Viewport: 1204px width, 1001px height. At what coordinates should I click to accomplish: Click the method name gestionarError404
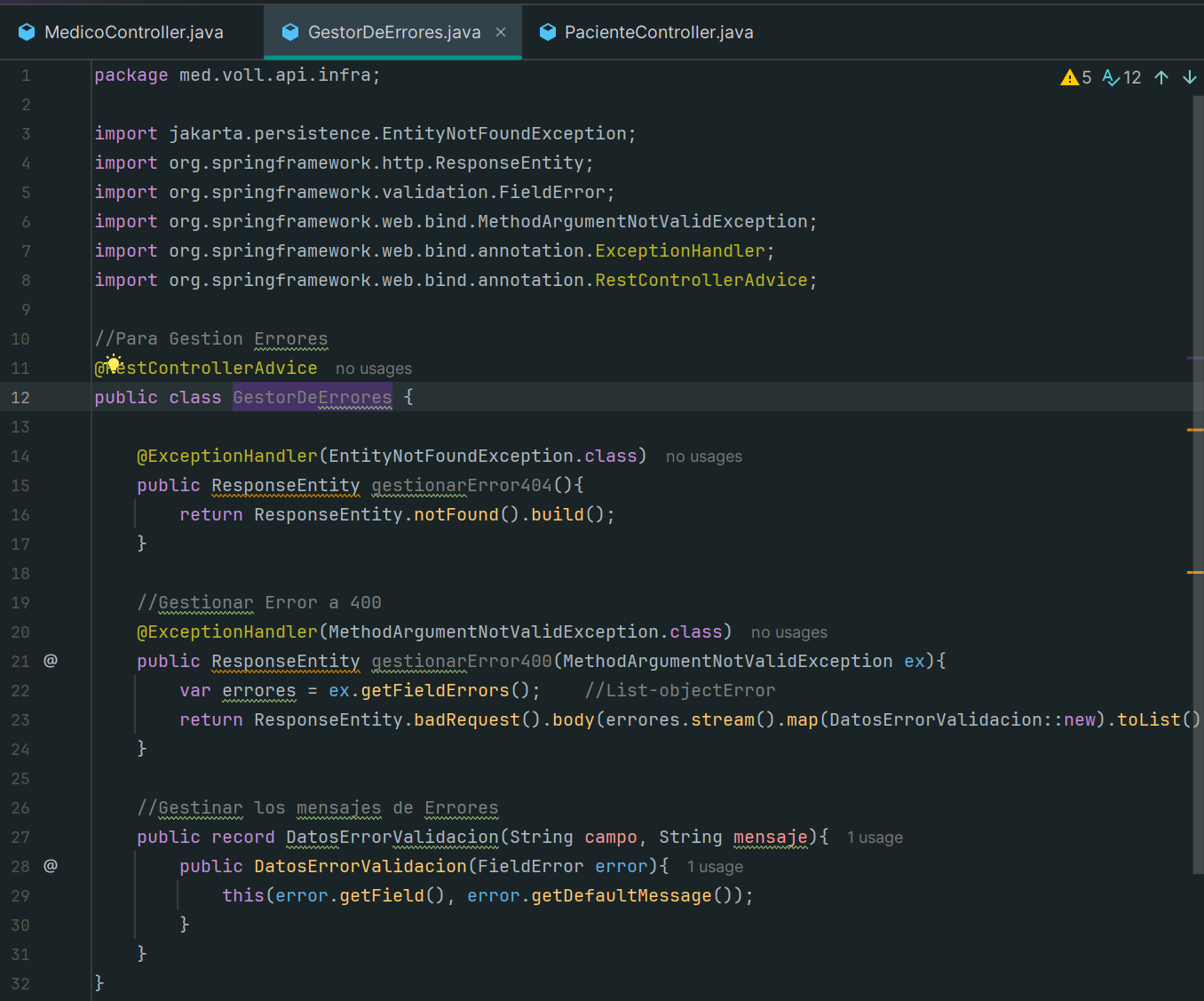[462, 485]
